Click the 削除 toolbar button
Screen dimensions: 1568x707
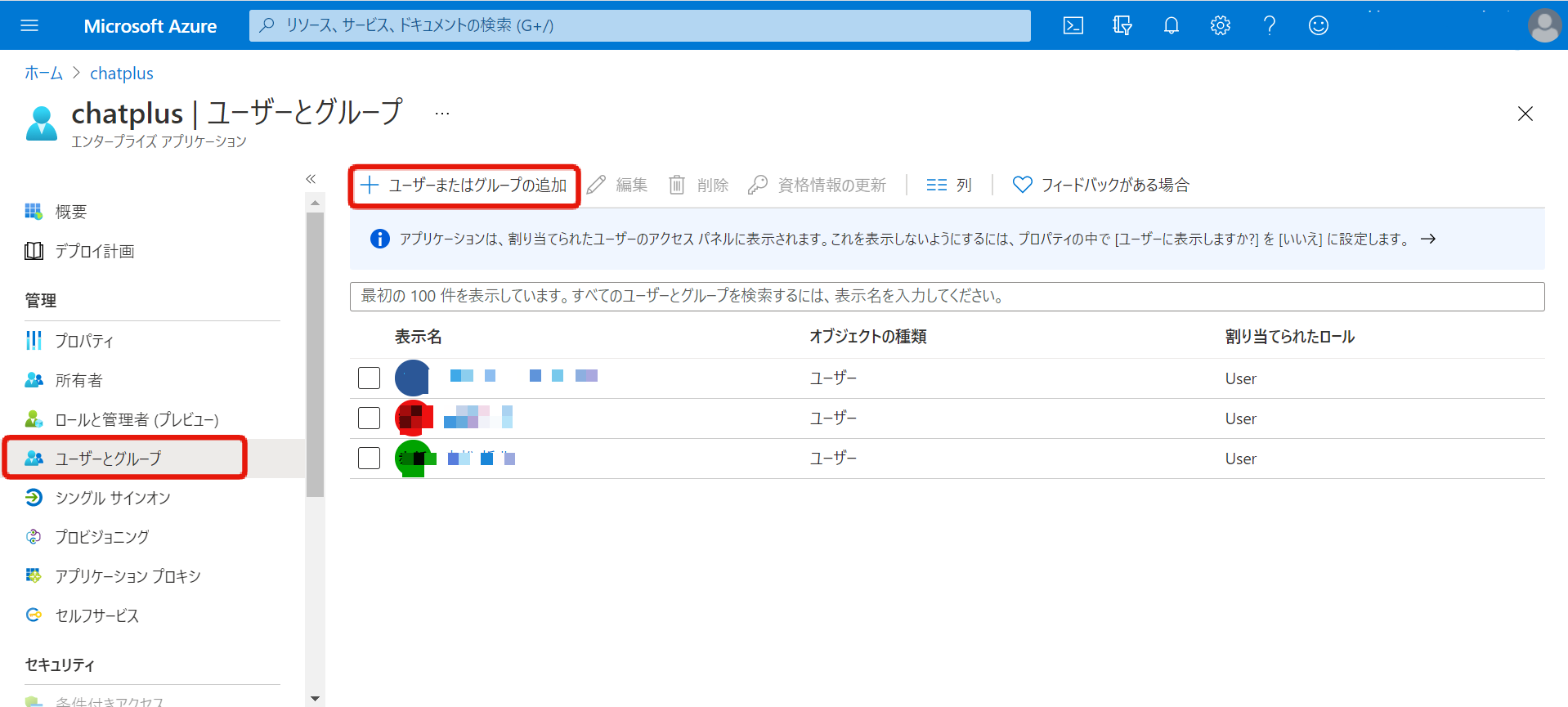click(x=698, y=186)
